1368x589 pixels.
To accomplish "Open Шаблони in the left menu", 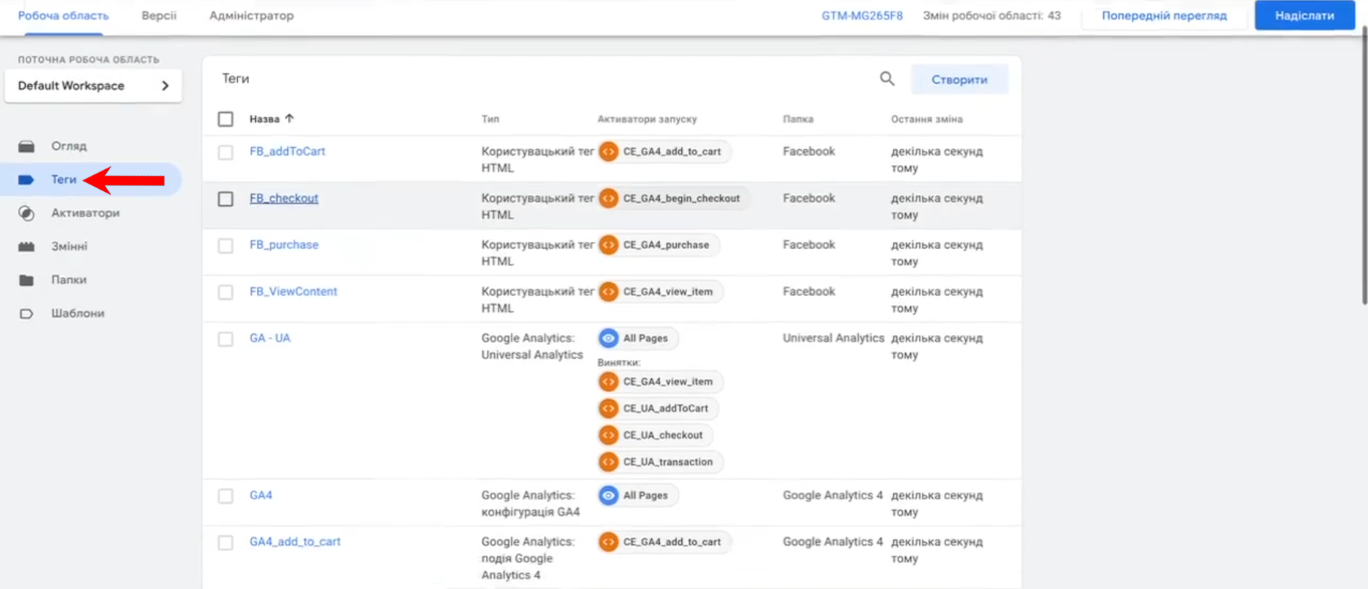I will (x=78, y=313).
